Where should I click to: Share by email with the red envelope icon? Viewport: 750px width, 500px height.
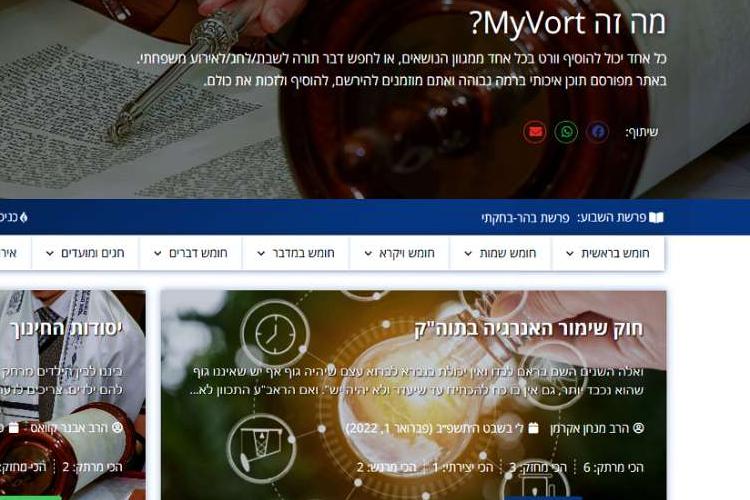coord(535,132)
